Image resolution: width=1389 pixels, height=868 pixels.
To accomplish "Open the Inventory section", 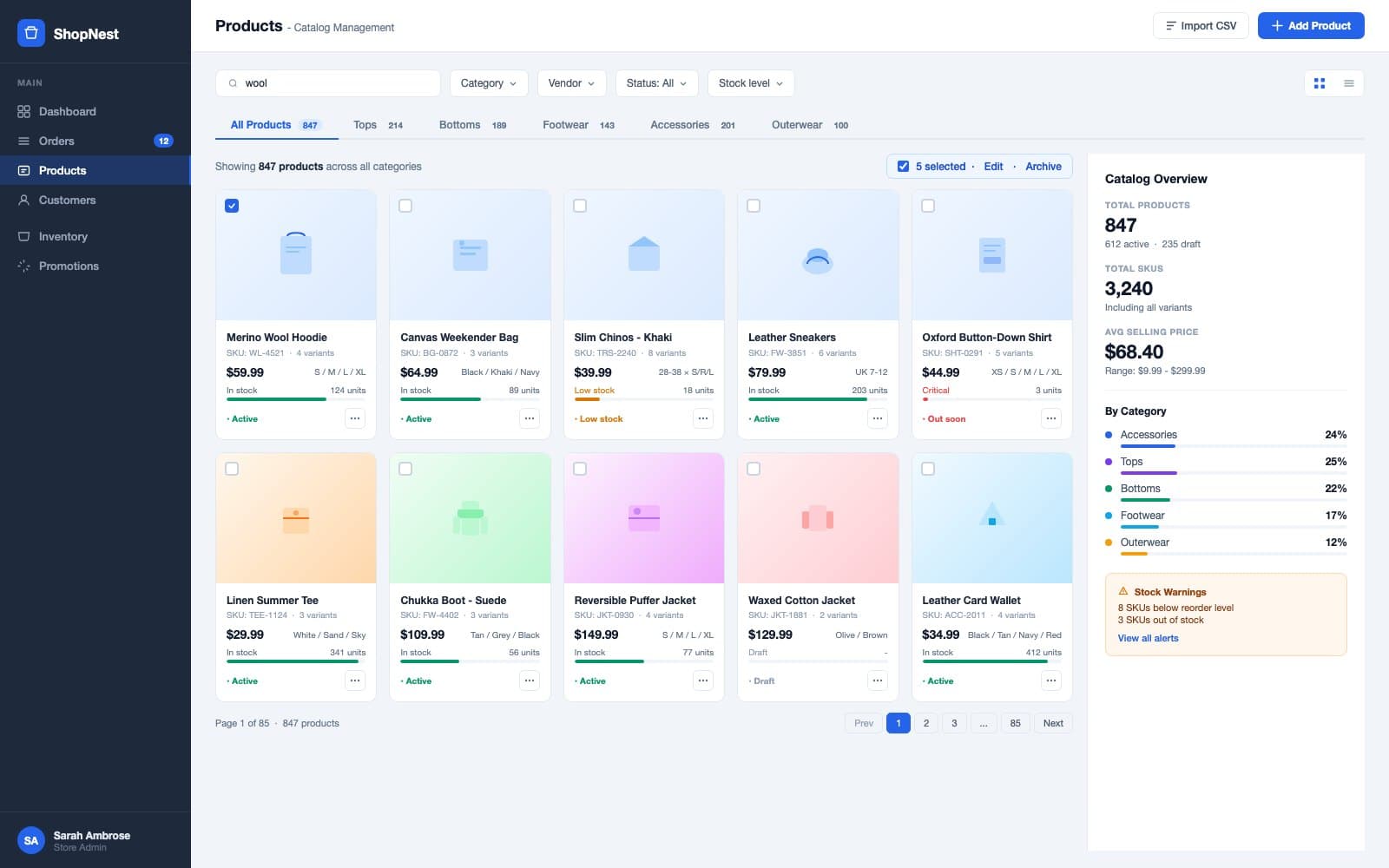I will [x=95, y=236].
